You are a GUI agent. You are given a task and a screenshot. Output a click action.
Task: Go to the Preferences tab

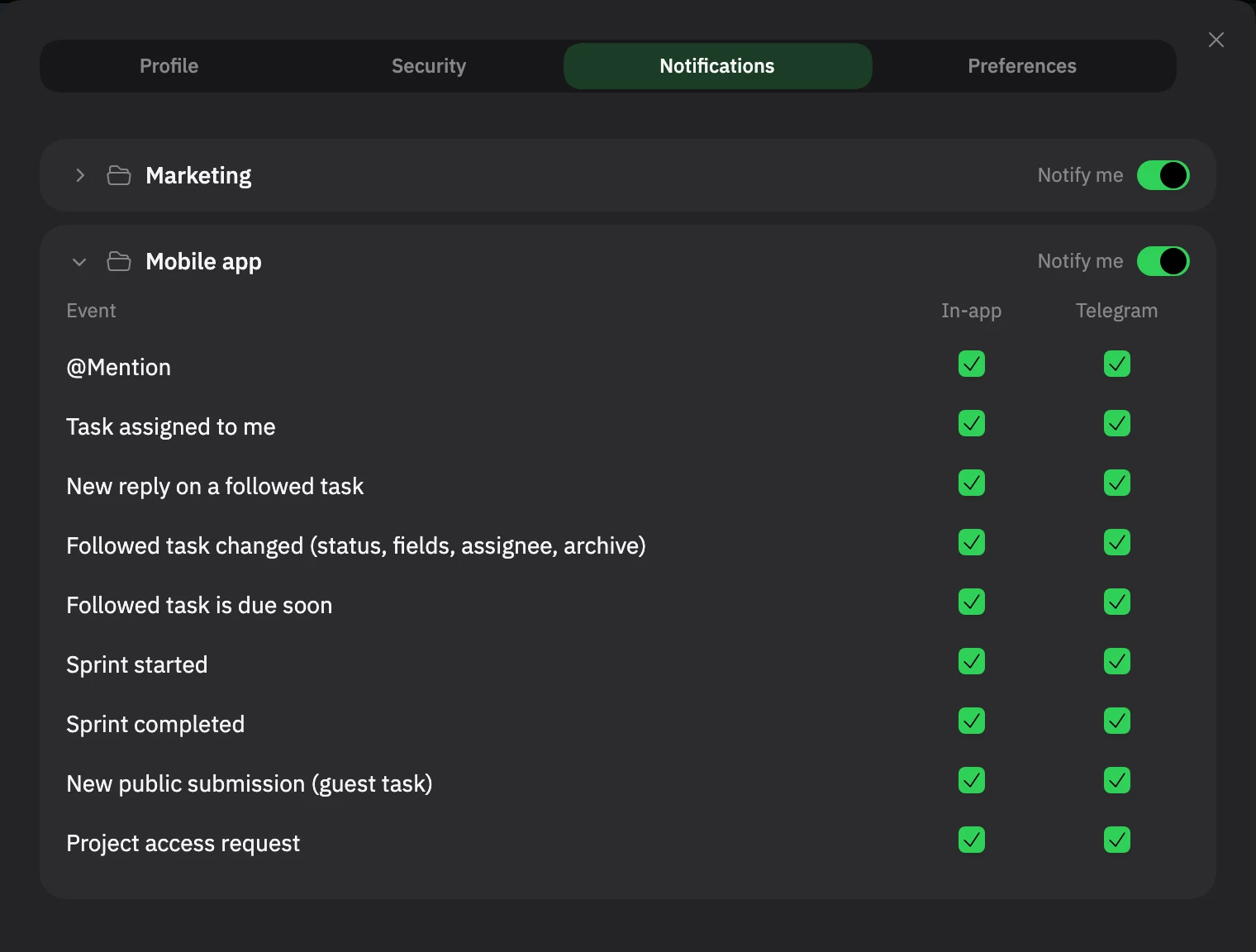pyautogui.click(x=1022, y=66)
